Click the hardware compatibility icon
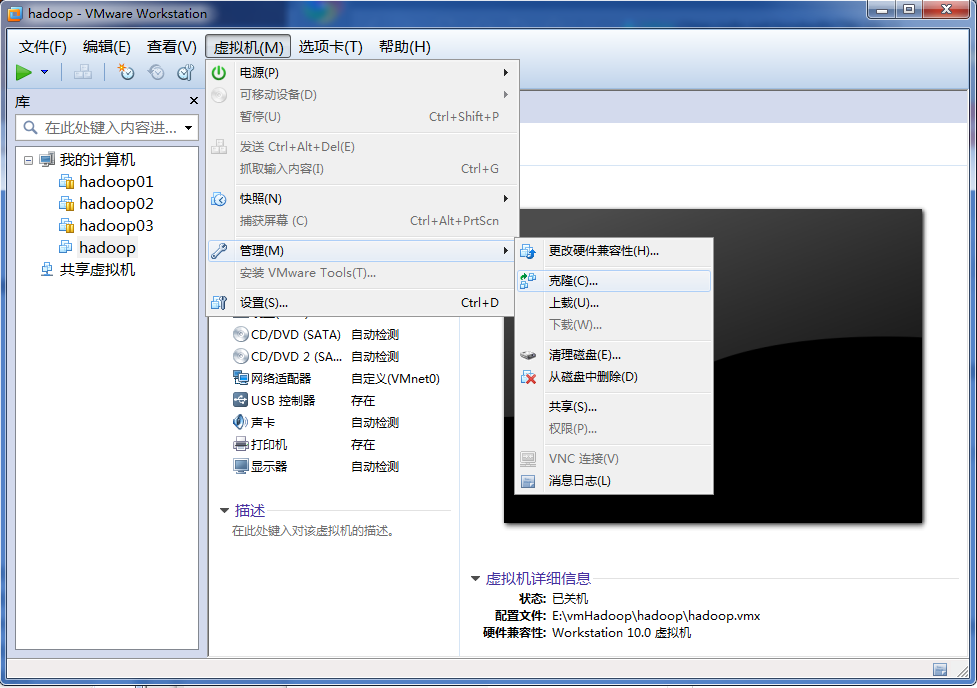 click(528, 251)
